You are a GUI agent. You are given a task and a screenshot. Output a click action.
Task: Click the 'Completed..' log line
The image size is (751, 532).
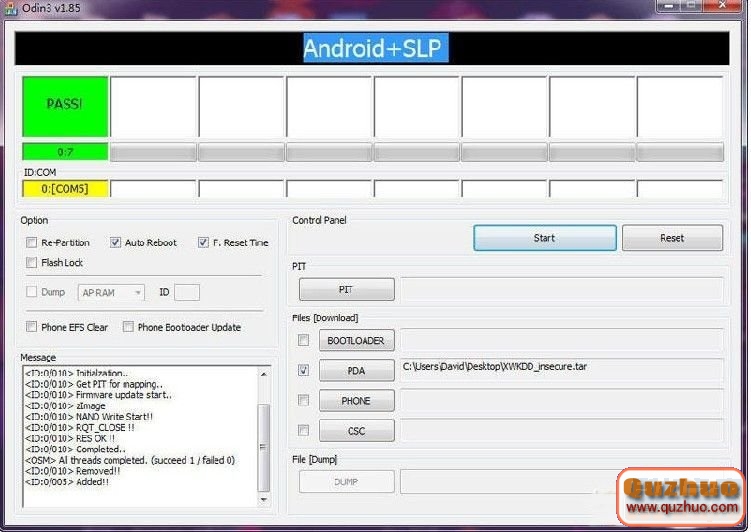click(x=75, y=449)
